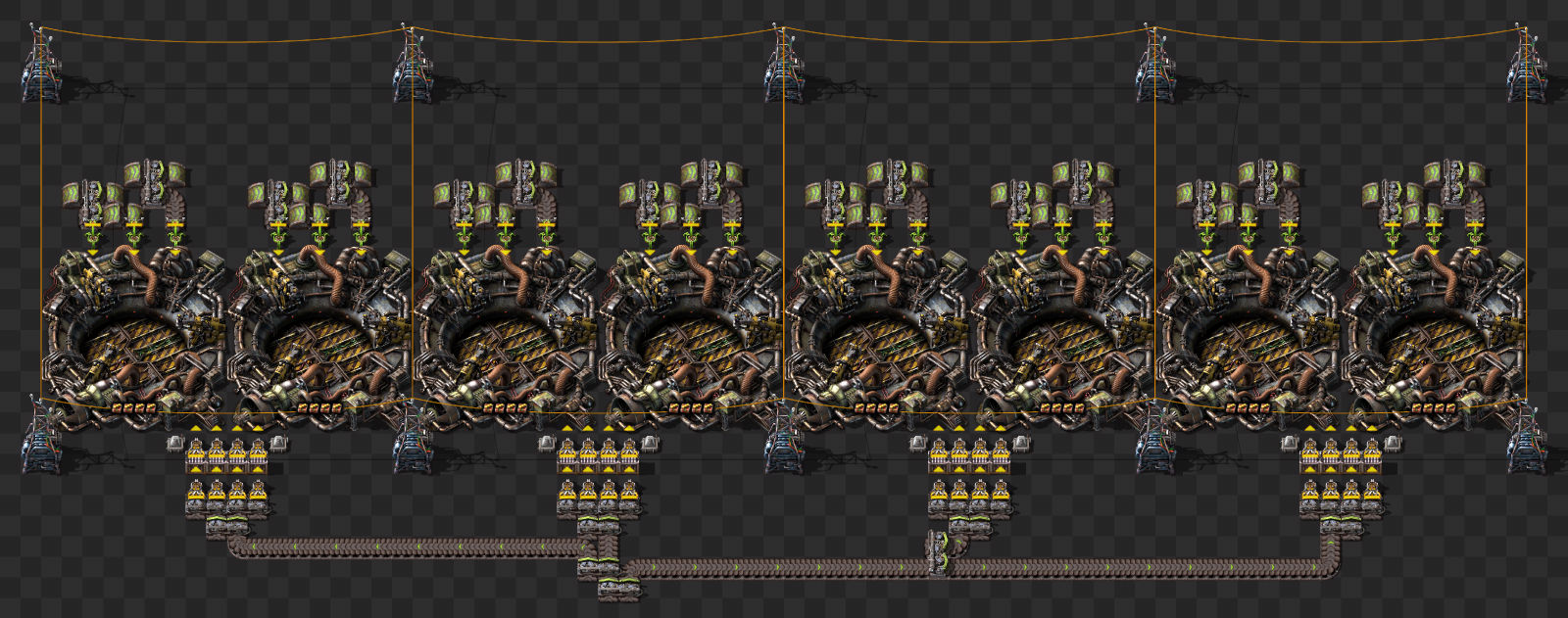Open module slots of the fourth drill

691,407
